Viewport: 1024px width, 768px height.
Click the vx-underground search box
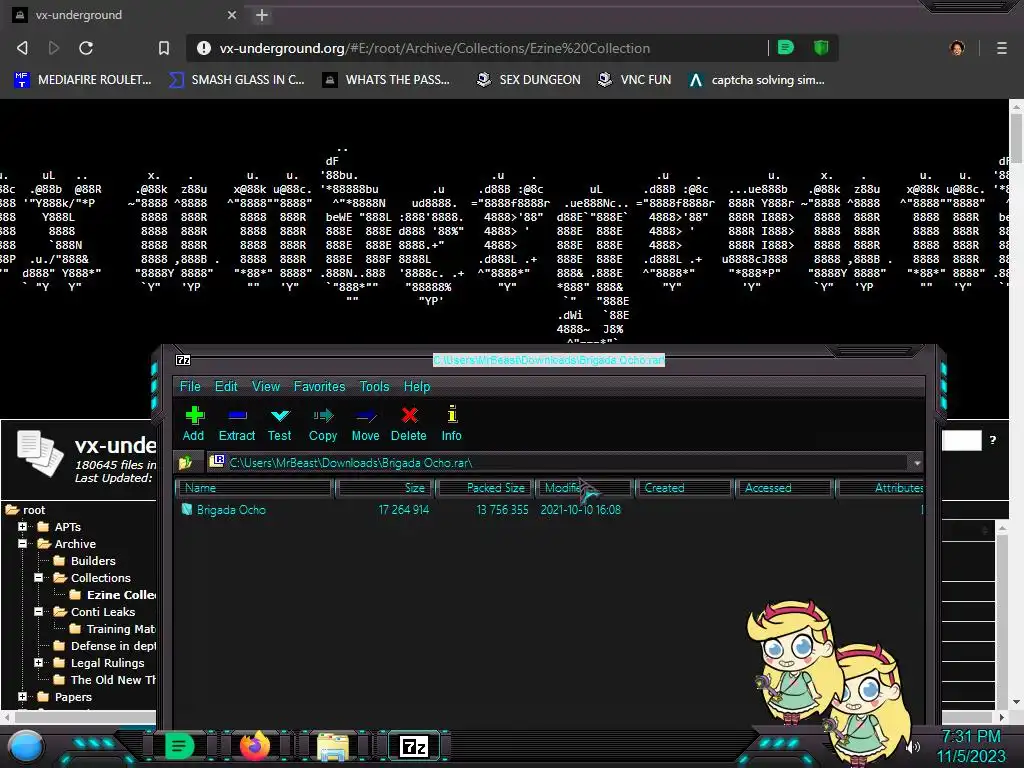coord(961,440)
